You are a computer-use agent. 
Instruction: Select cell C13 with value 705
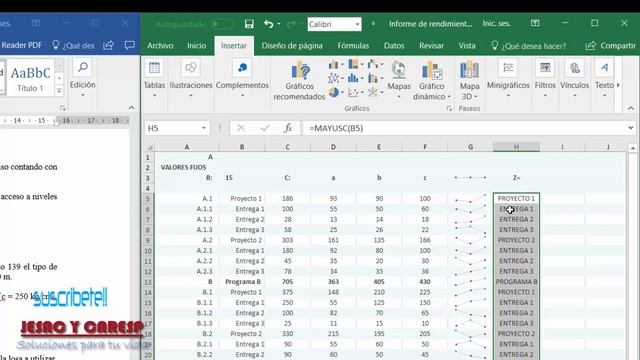[287, 282]
